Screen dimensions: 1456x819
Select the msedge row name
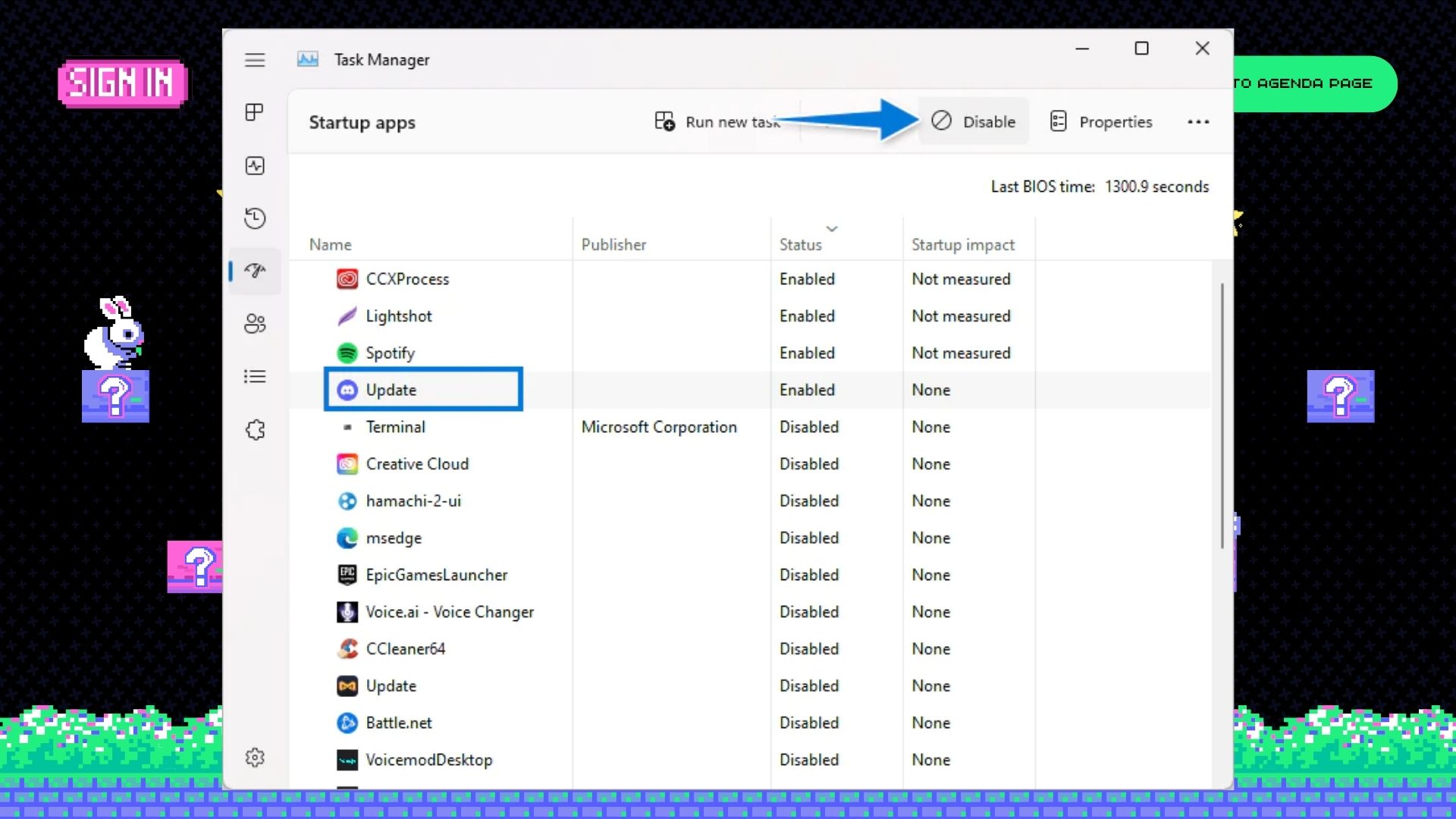tap(394, 538)
